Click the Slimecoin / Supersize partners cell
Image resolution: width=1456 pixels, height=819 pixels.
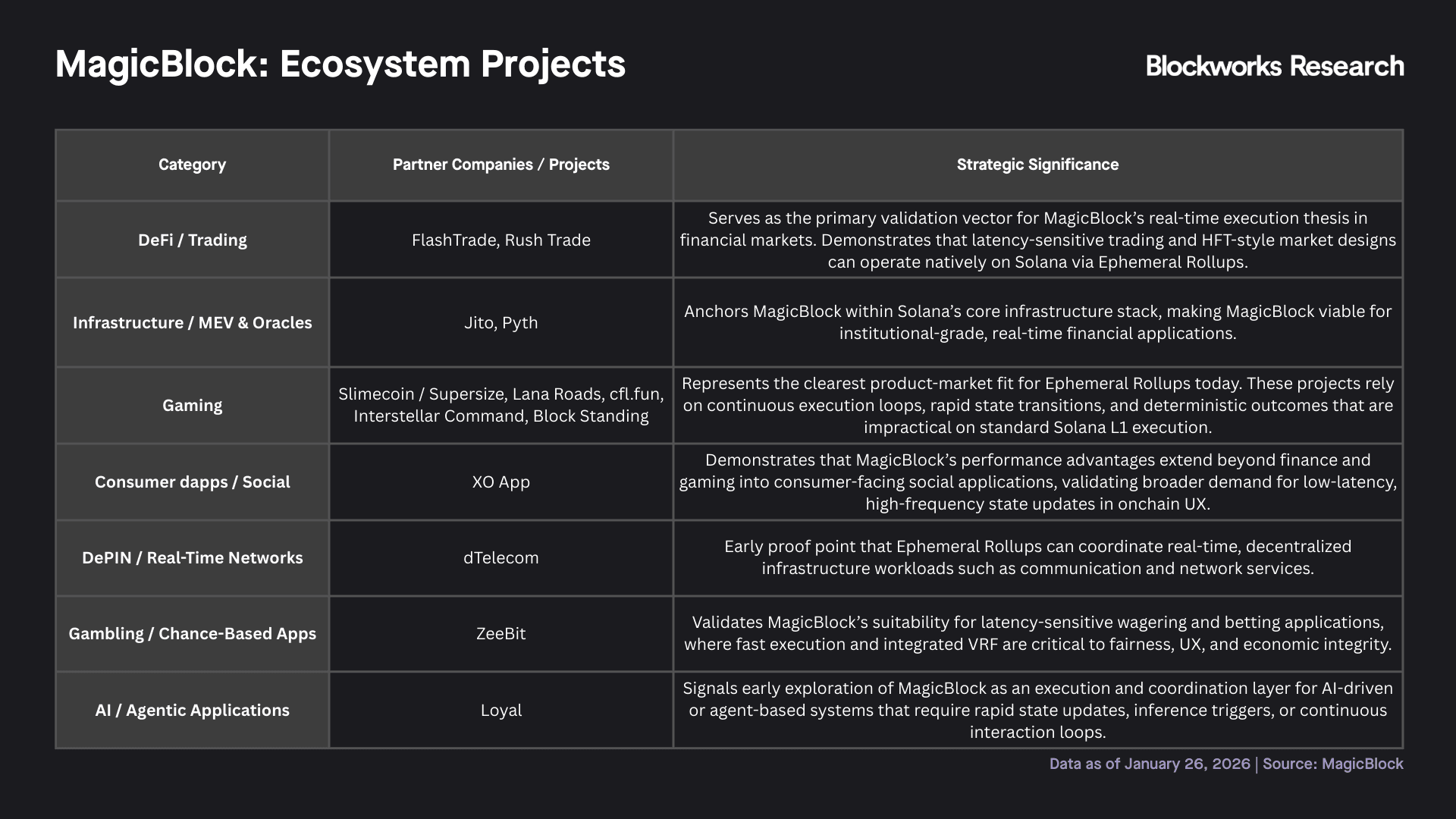click(x=501, y=405)
